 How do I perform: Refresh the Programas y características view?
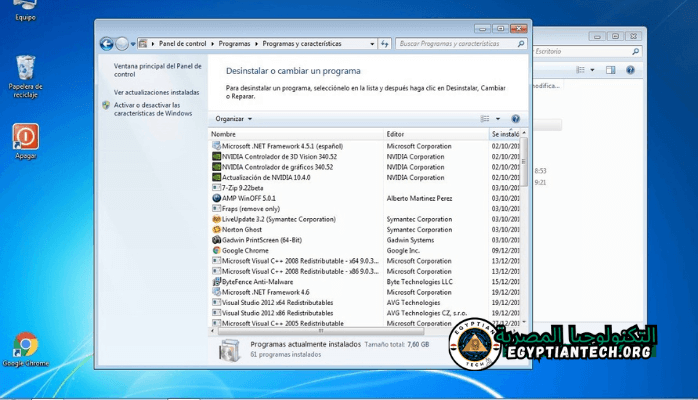point(385,44)
